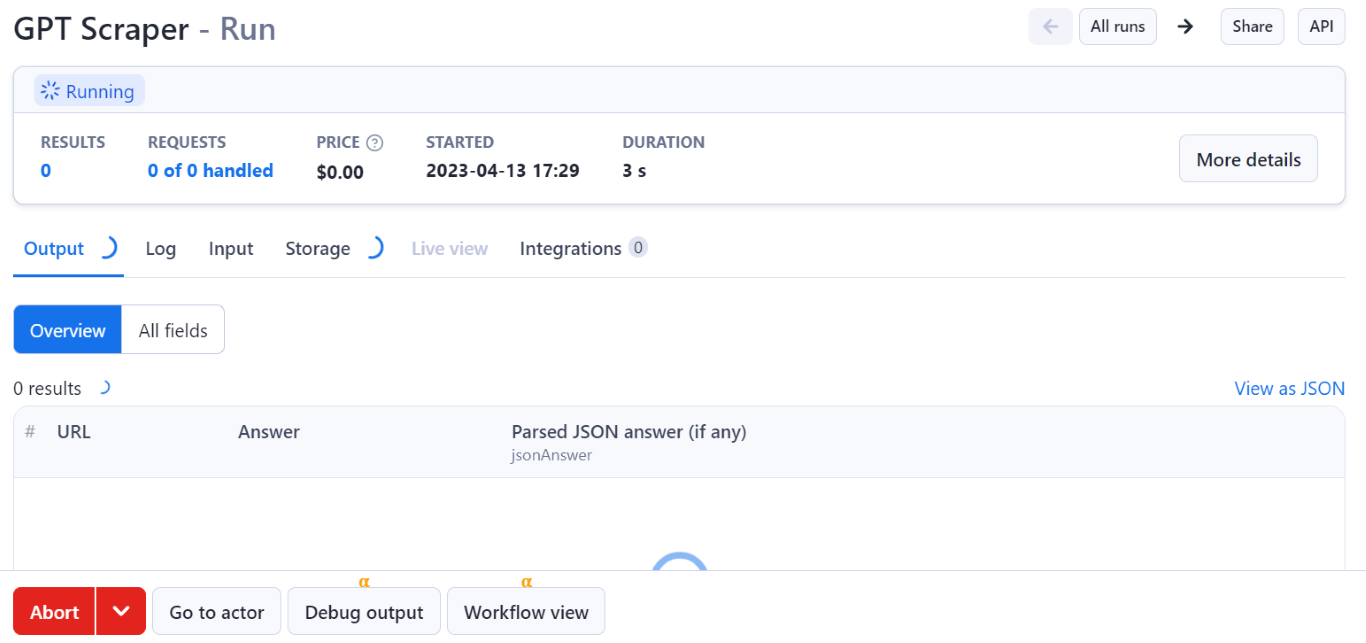Screen dimensions: 1366x643
Task: Click the price value $0.00
Action: [x=340, y=172]
